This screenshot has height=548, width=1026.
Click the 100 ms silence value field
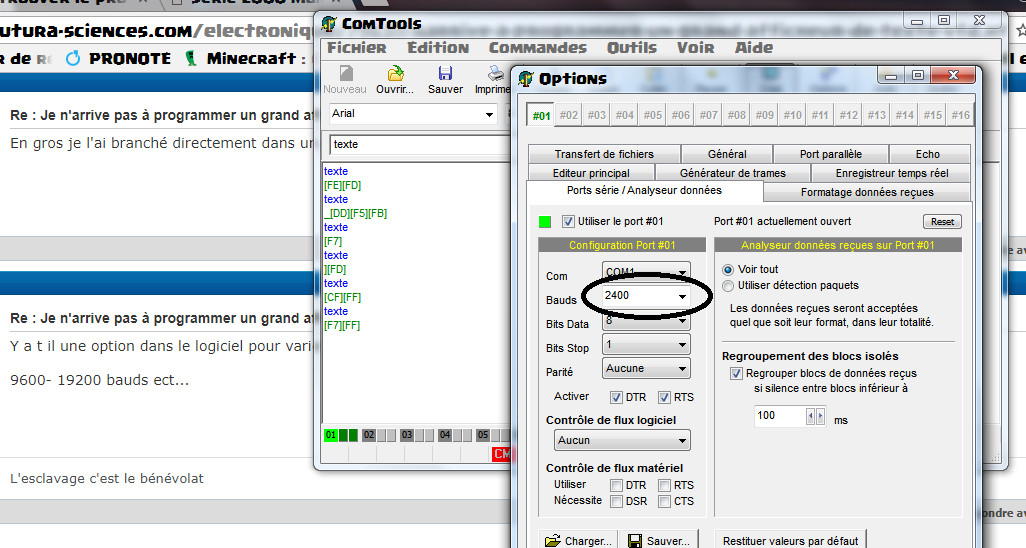780,416
